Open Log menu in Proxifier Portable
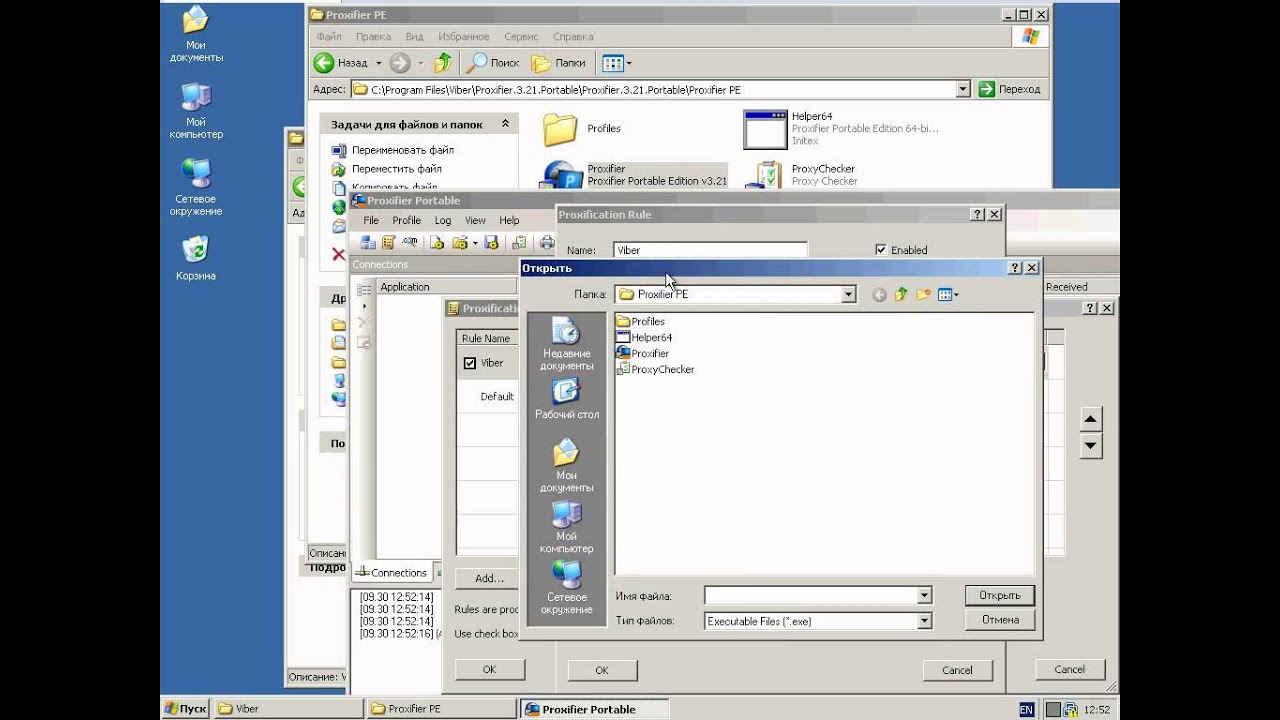The height and width of the screenshot is (720, 1280). pyautogui.click(x=443, y=220)
